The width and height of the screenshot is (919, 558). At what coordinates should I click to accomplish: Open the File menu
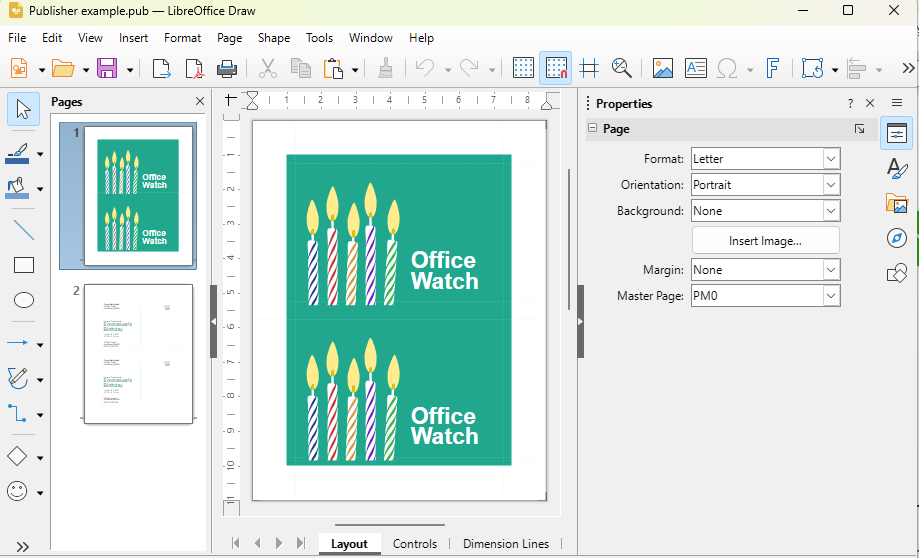tap(17, 38)
